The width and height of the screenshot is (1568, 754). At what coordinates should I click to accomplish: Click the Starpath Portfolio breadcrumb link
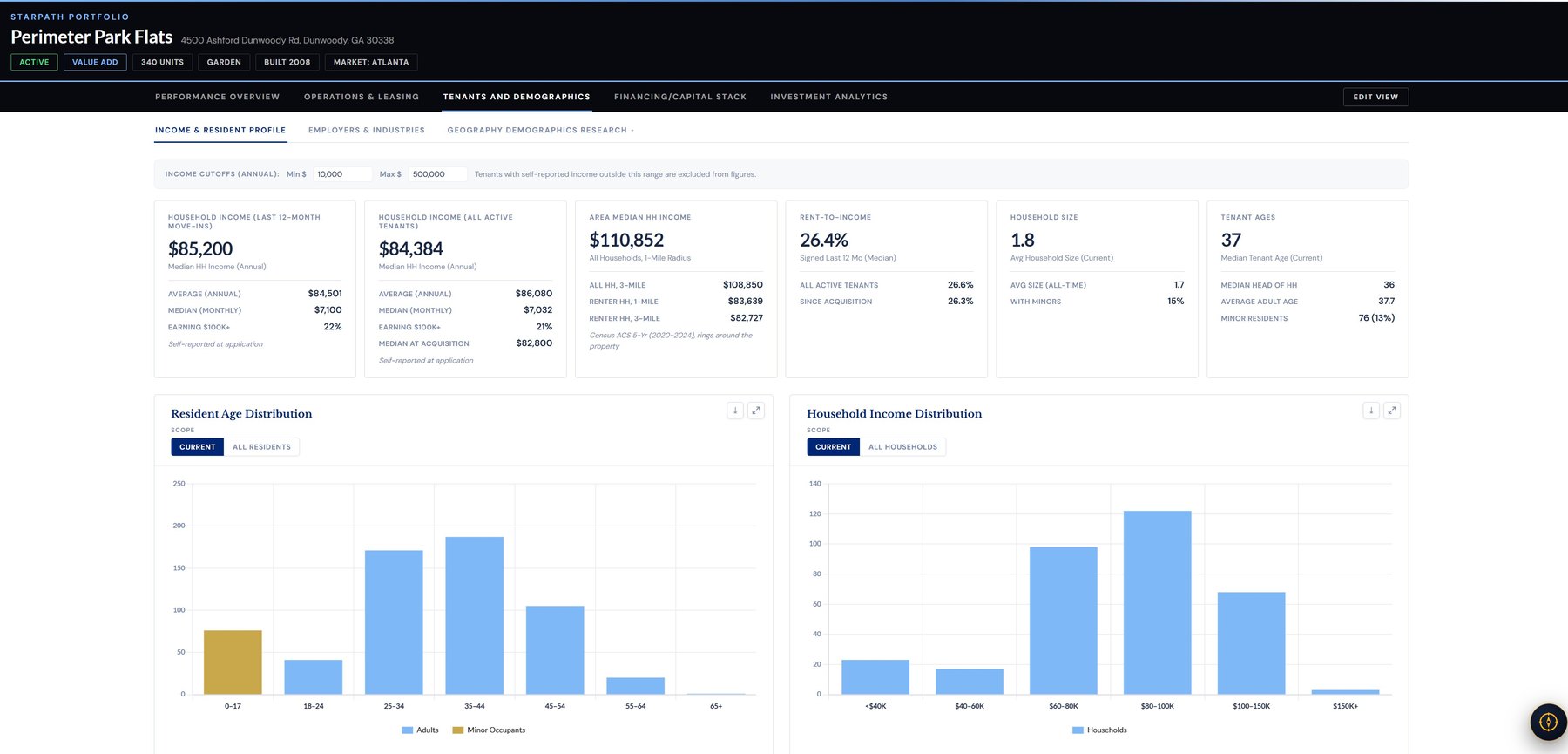(x=70, y=17)
